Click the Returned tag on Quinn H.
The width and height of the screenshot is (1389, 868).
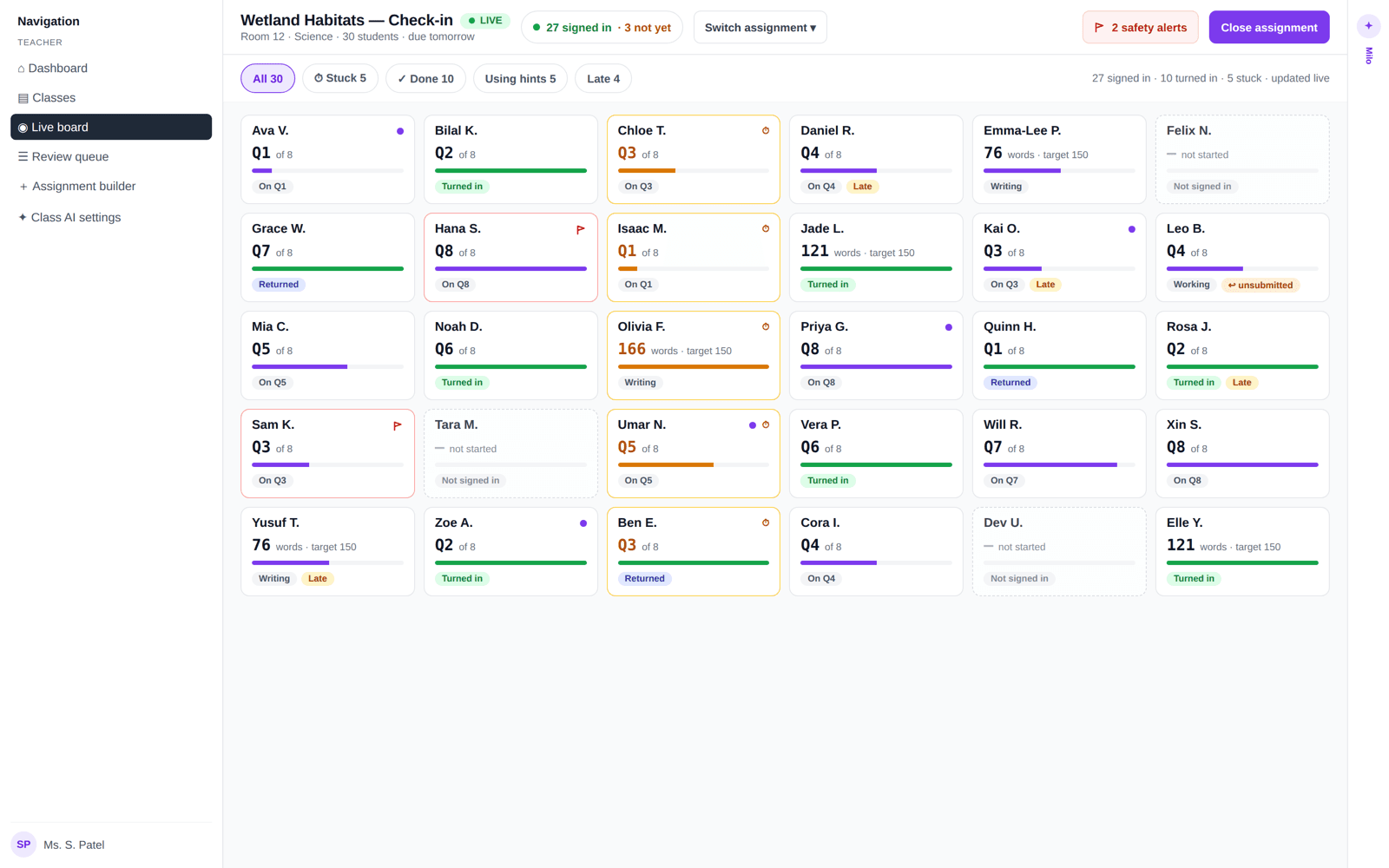point(1010,383)
